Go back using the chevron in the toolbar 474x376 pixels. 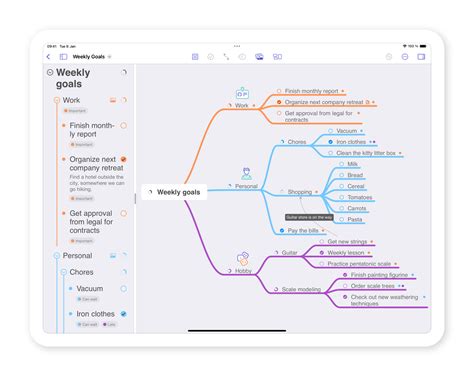coord(49,57)
